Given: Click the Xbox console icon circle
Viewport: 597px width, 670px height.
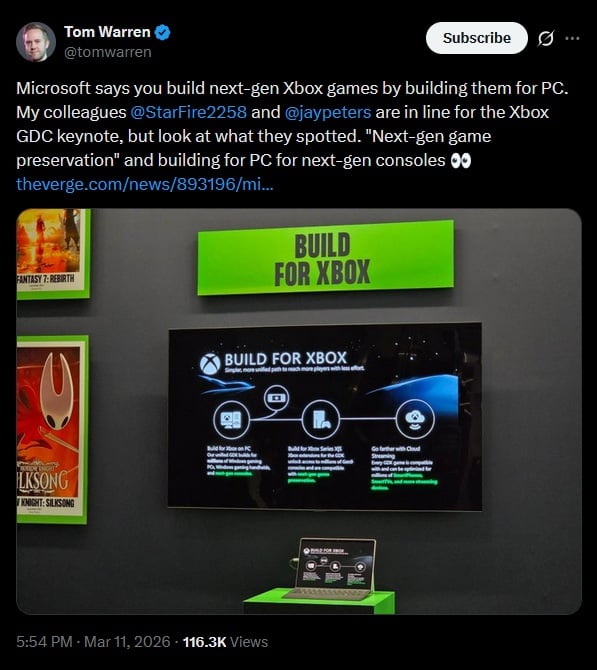Looking at the screenshot, I should click(x=321, y=420).
